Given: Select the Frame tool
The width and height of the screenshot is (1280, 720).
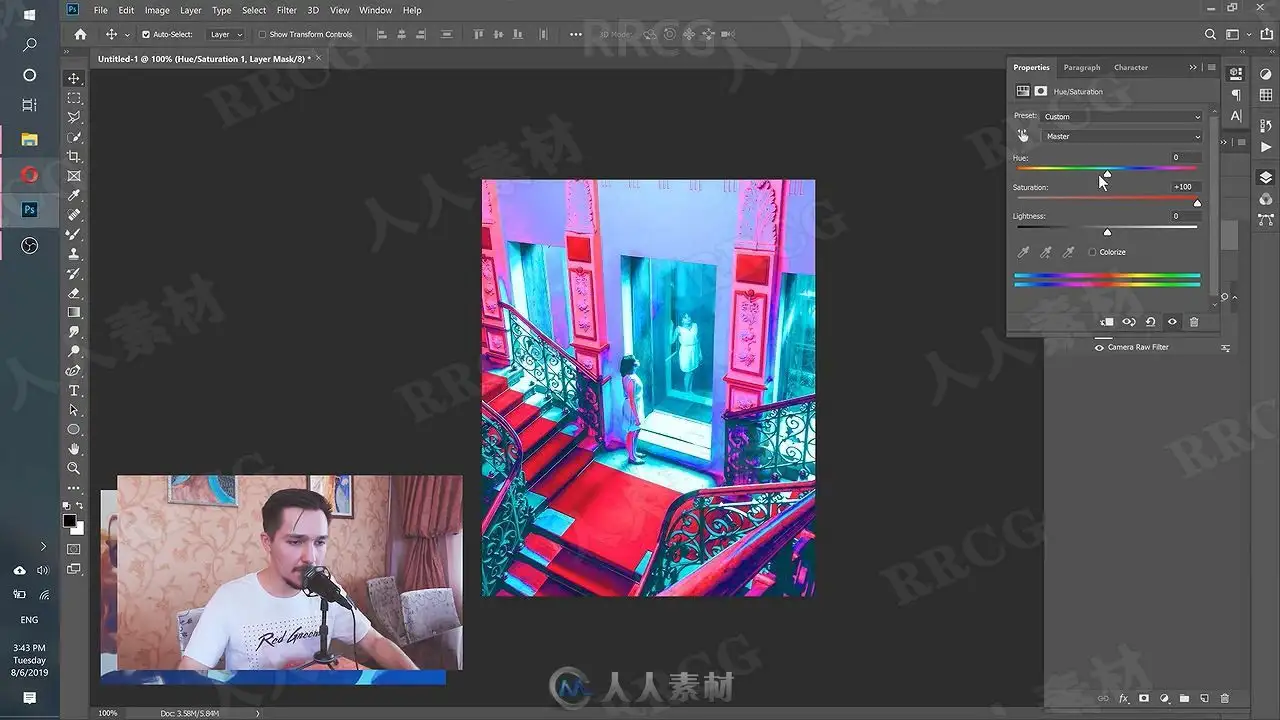Looking at the screenshot, I should click(74, 176).
